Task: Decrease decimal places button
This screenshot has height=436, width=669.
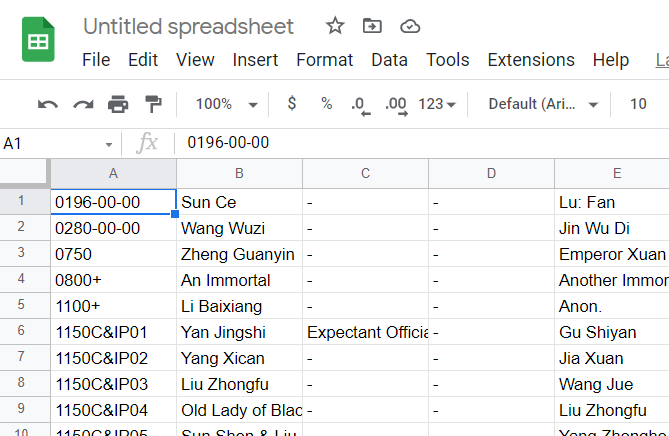Action: pyautogui.click(x=360, y=104)
